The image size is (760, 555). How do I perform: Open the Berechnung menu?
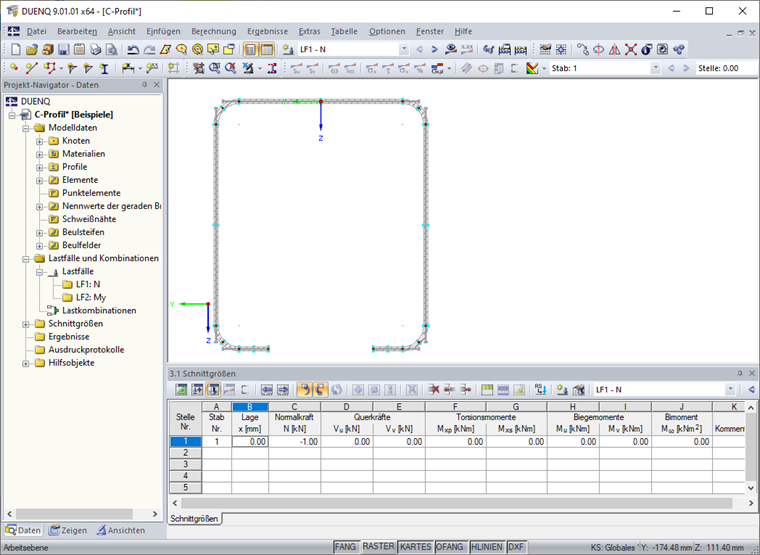click(x=214, y=31)
